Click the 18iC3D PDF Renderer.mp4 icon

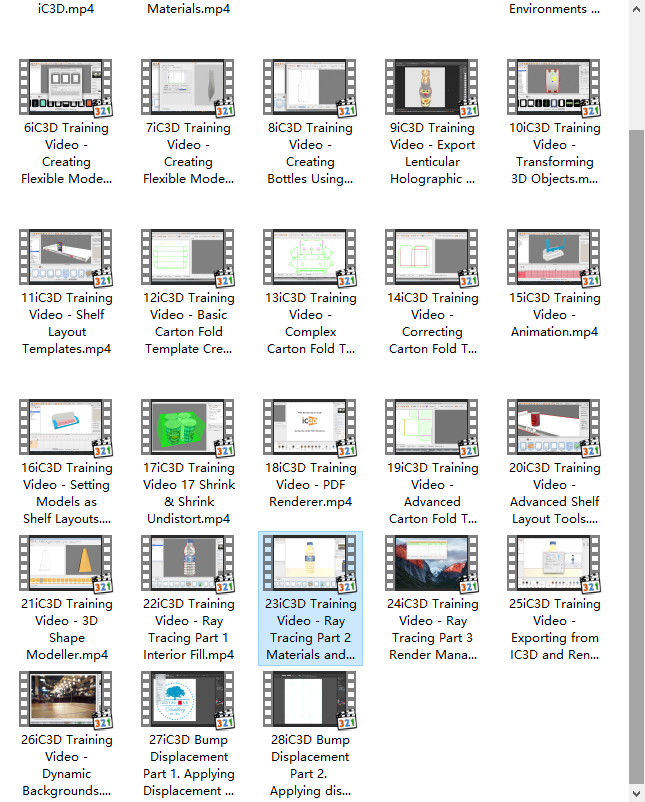point(310,428)
